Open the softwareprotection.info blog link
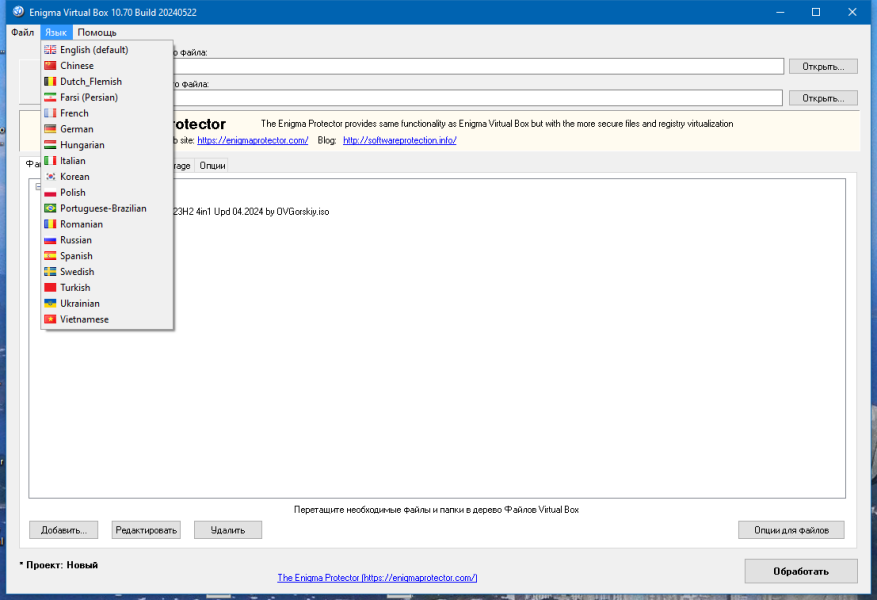Screen dimensions: 877x600 click(x=399, y=140)
